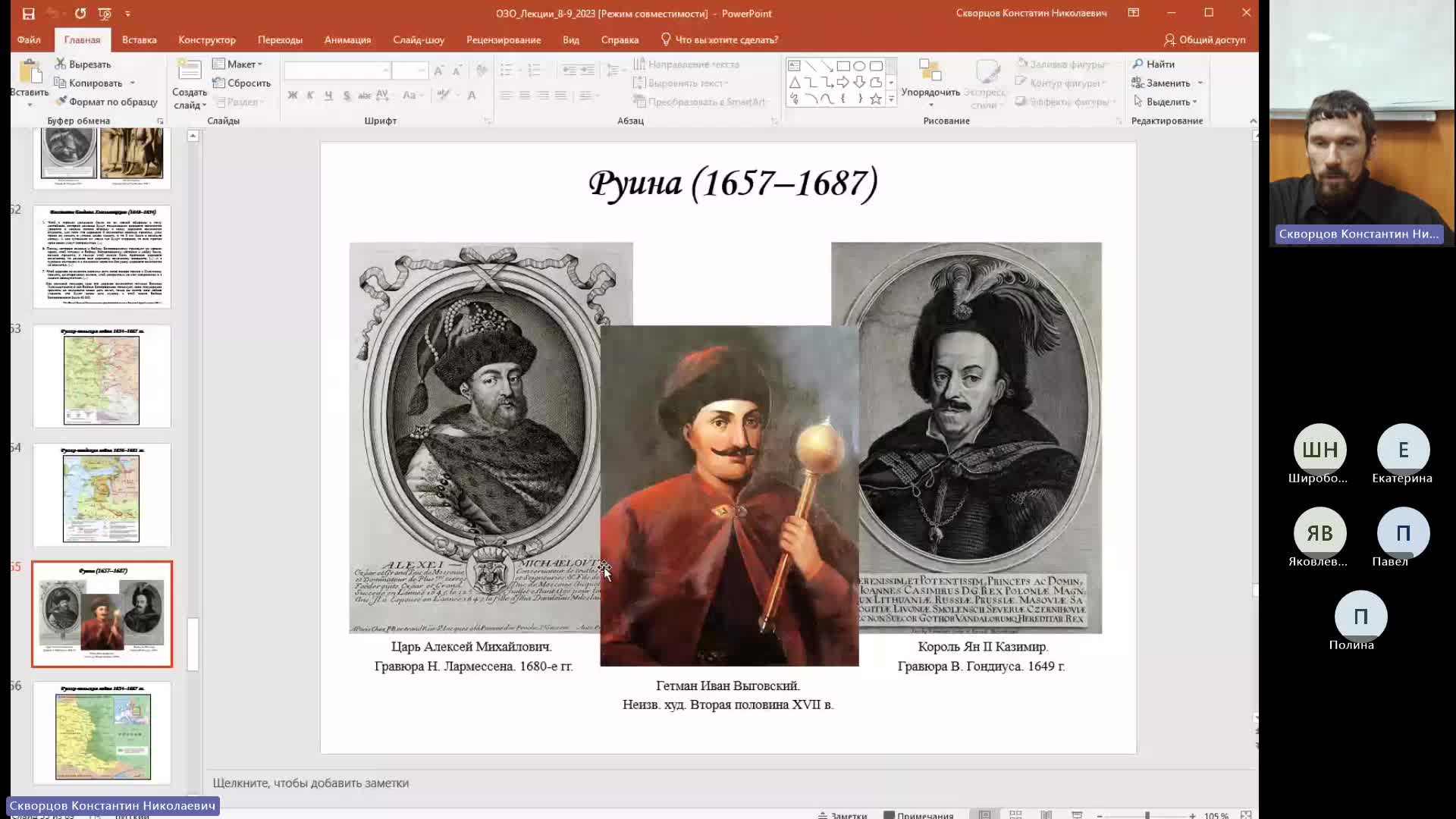Click the Общий доступ share button

[x=1204, y=39]
